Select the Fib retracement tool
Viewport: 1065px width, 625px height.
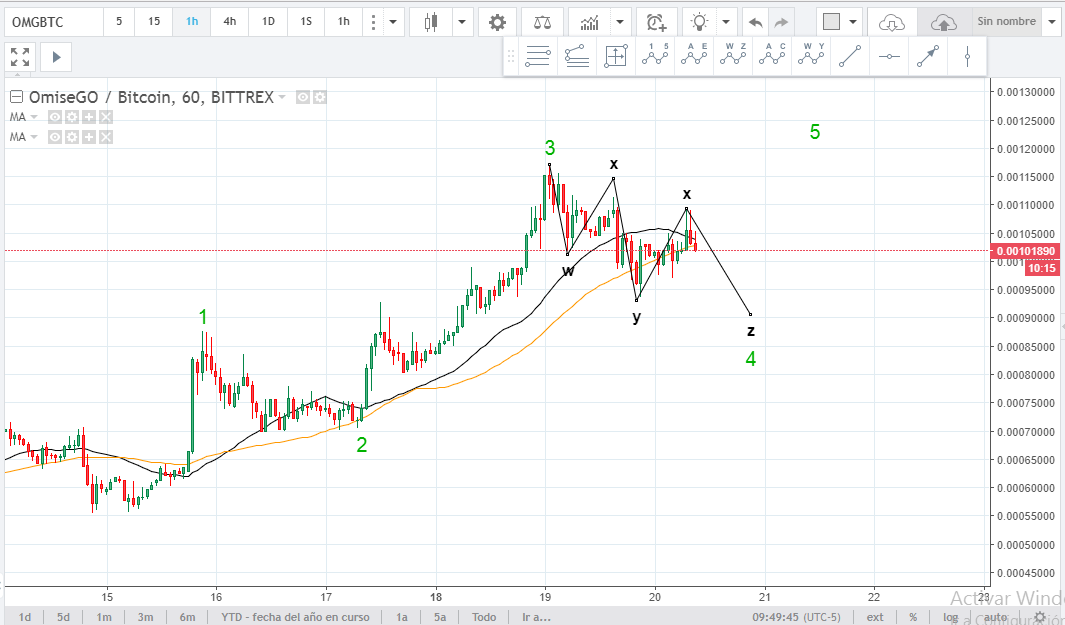[x=537, y=56]
